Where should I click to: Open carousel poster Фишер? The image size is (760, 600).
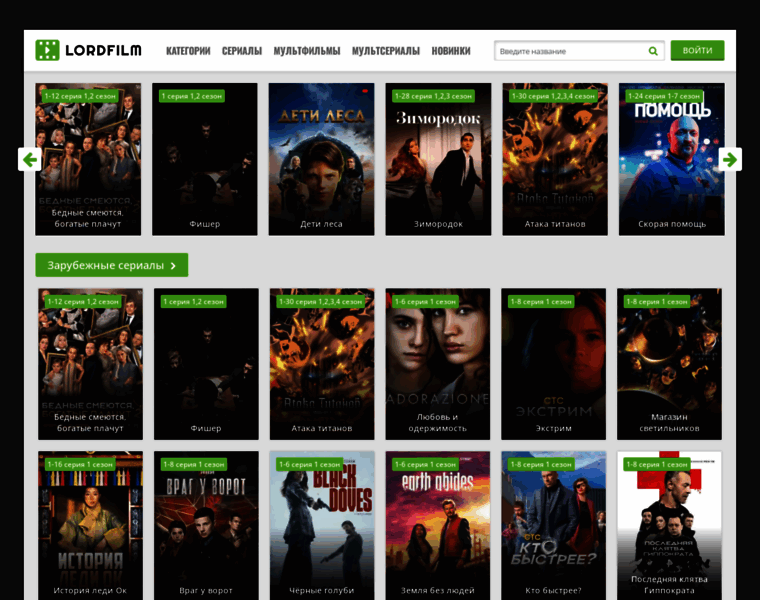pos(205,159)
